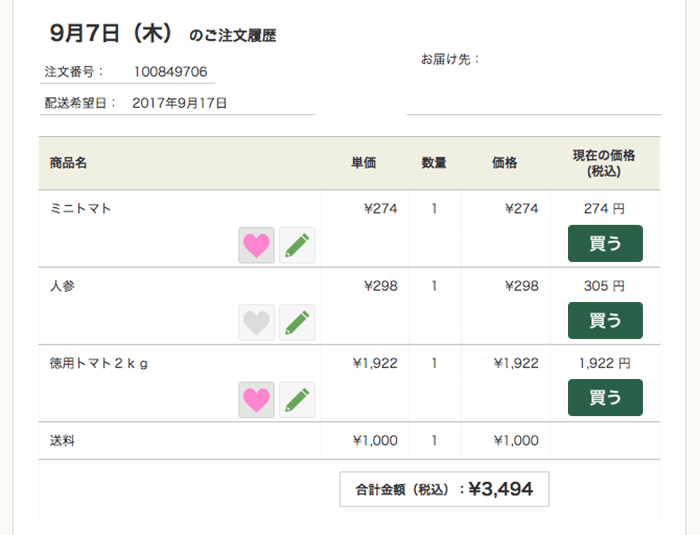The image size is (700, 535).
Task: Buy 人参 with the 買う button
Action: [x=605, y=321]
